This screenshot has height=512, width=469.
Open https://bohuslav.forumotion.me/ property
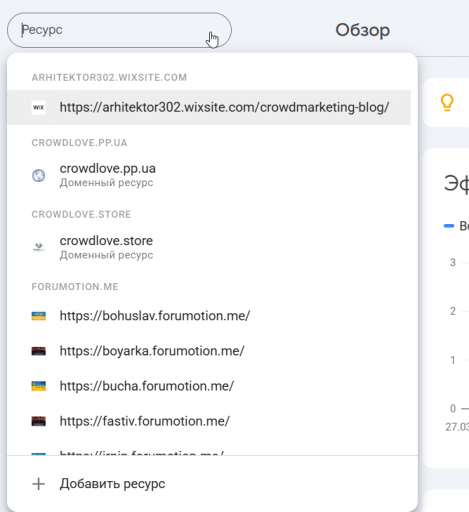(209, 316)
